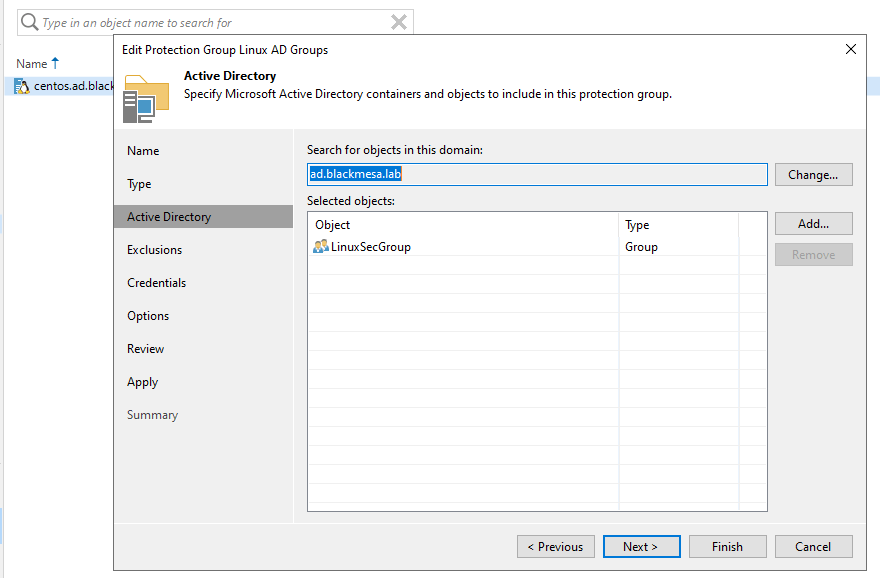Advance the wizard with Next
This screenshot has height=578, width=880.
pyautogui.click(x=641, y=546)
